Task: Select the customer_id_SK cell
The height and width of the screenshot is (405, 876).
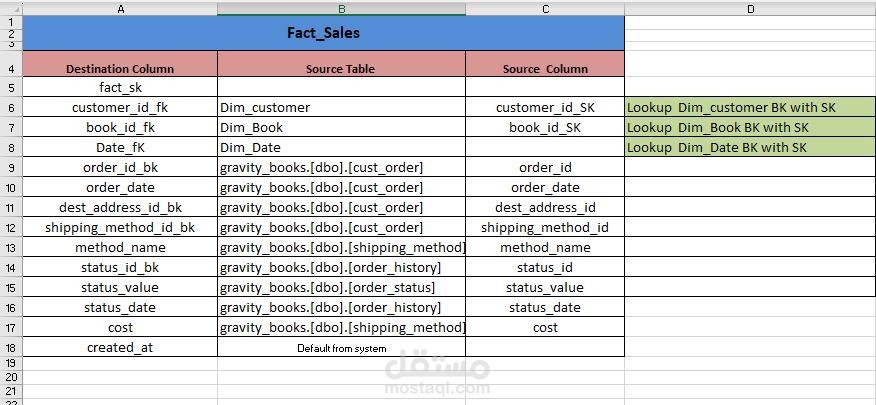Action: (545, 107)
